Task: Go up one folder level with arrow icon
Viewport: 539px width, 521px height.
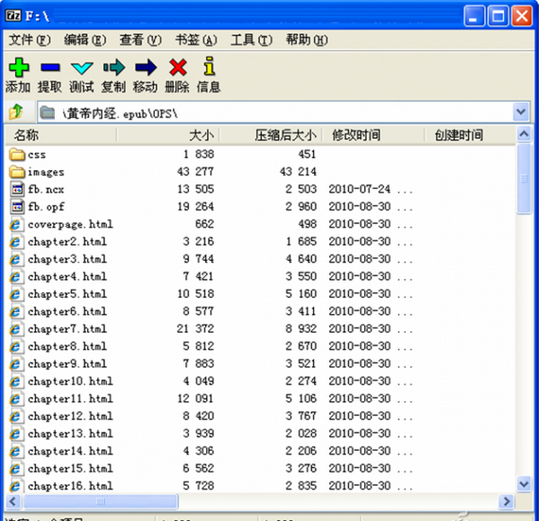Action: (x=16, y=112)
